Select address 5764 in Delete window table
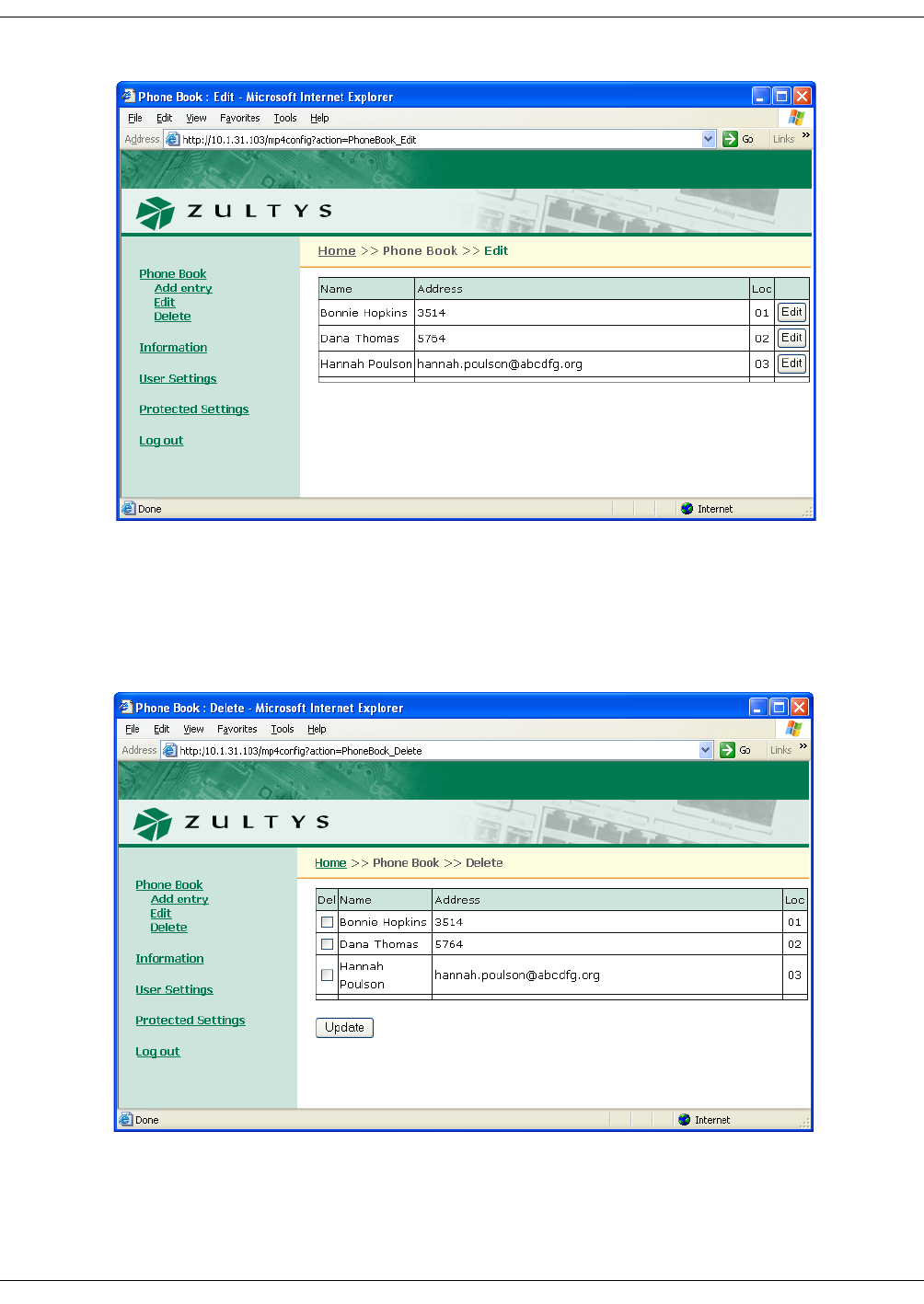This screenshot has width=924, height=1304. 449,944
